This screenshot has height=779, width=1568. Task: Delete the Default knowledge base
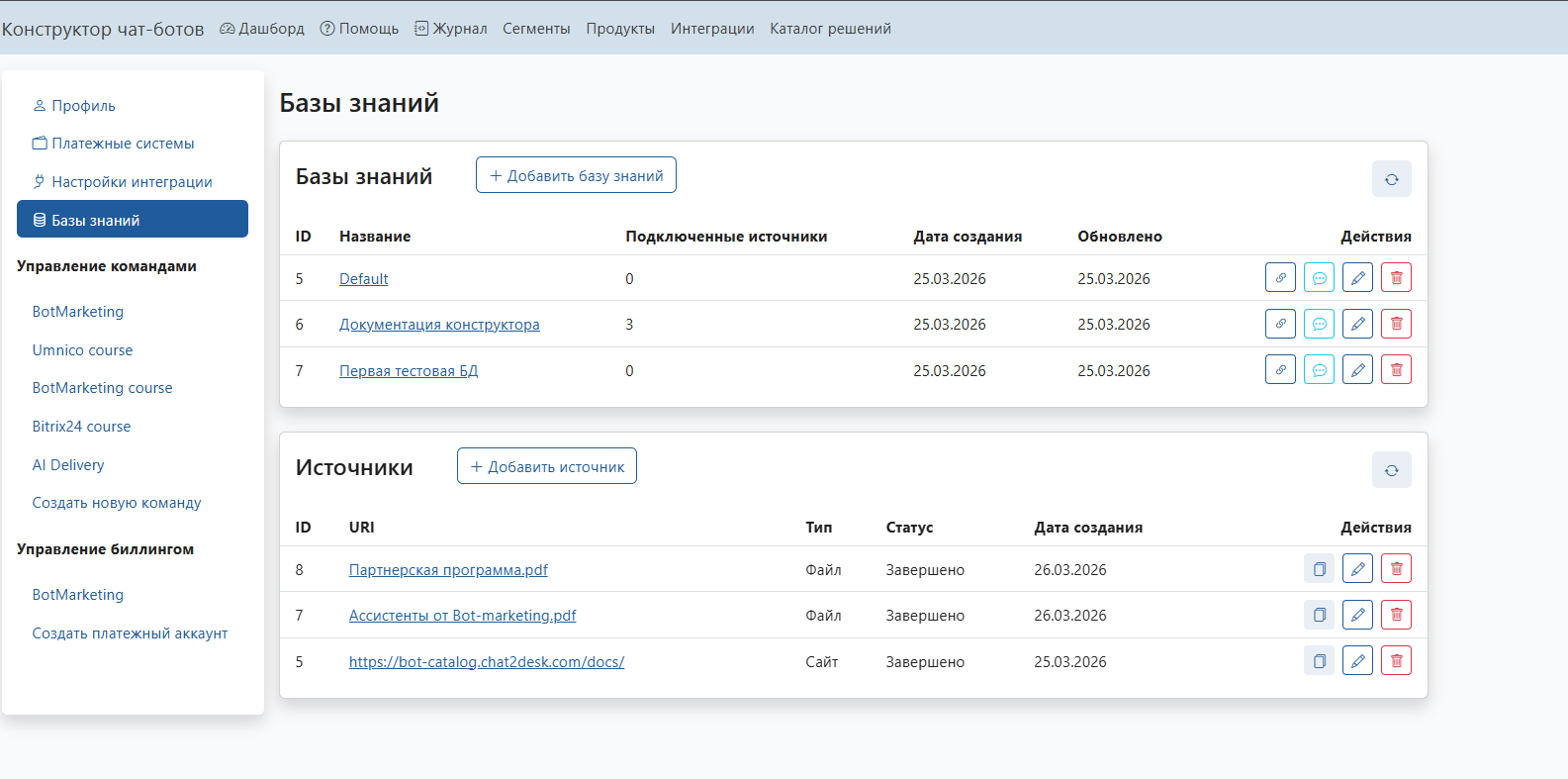pyautogui.click(x=1396, y=278)
